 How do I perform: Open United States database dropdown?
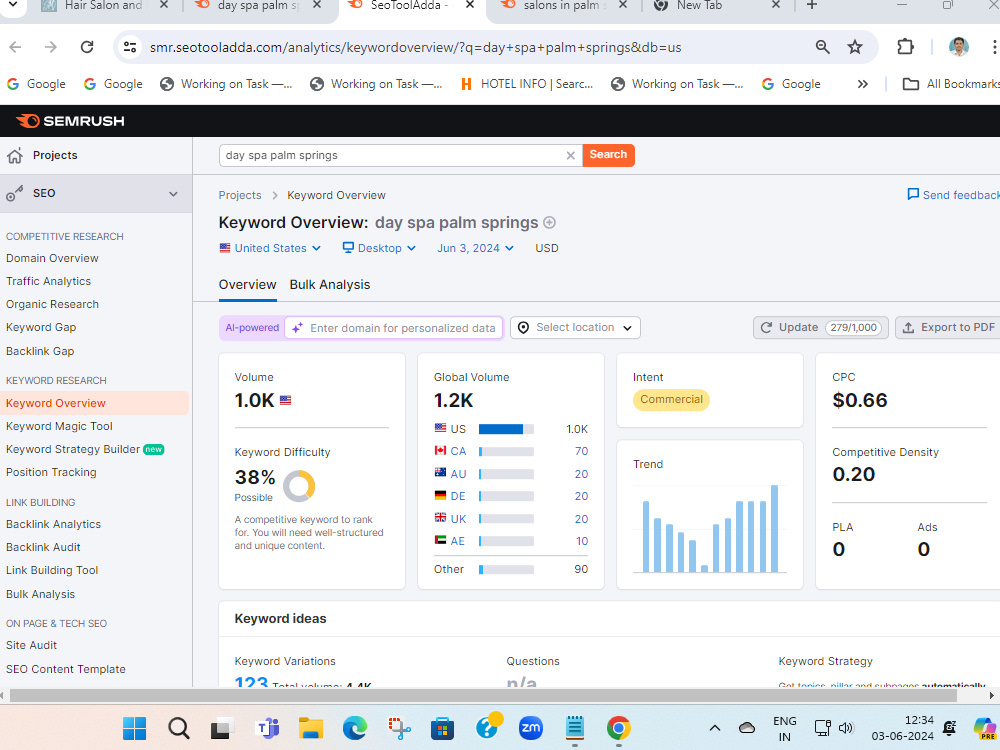point(270,248)
